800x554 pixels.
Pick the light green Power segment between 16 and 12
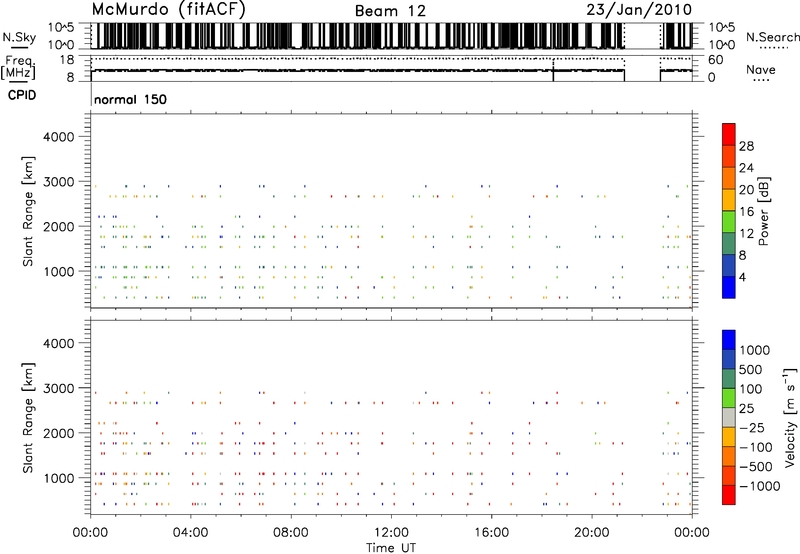click(729, 222)
